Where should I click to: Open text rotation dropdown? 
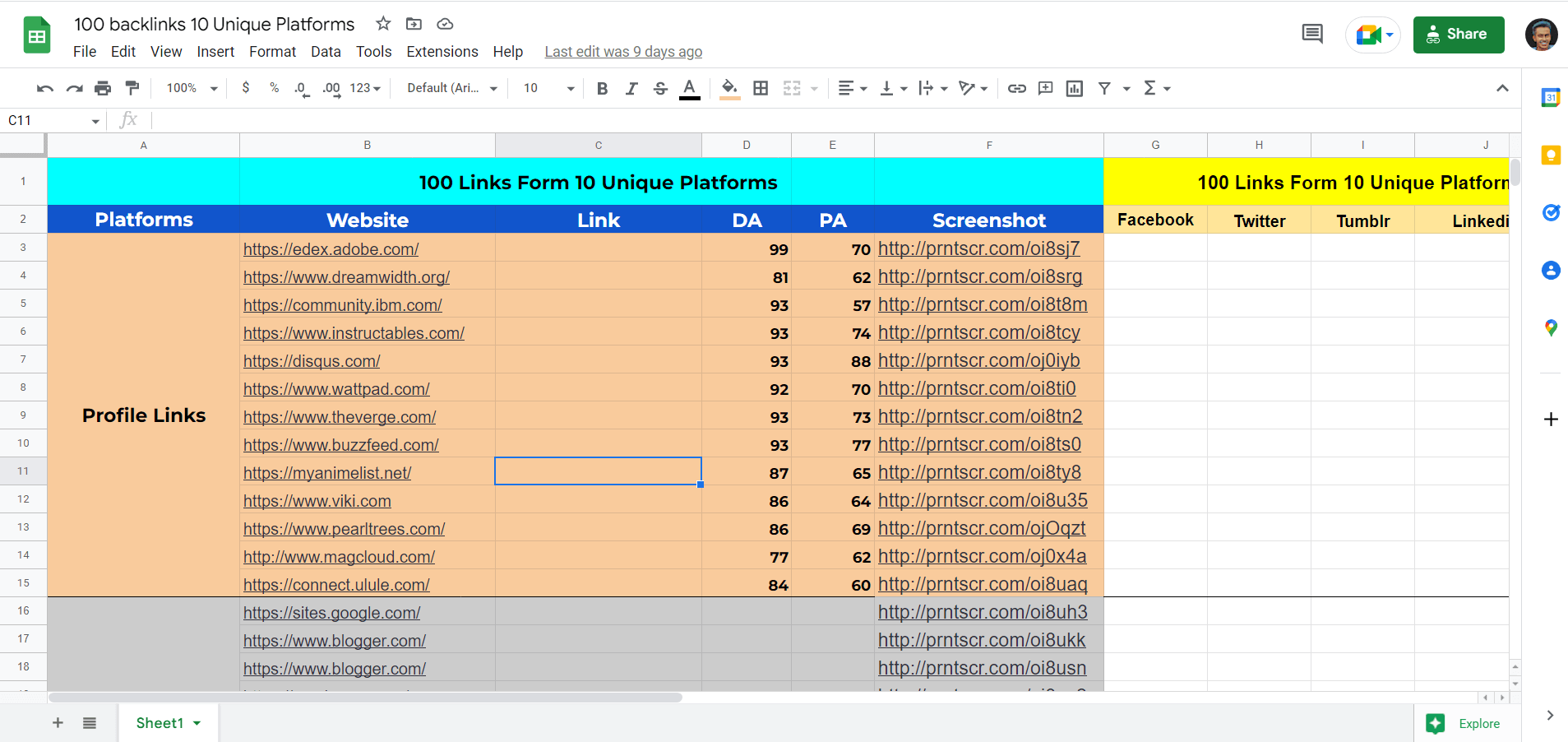(x=974, y=88)
